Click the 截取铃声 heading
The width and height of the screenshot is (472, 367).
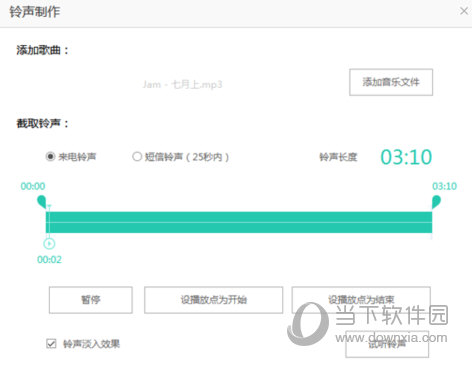(x=42, y=124)
